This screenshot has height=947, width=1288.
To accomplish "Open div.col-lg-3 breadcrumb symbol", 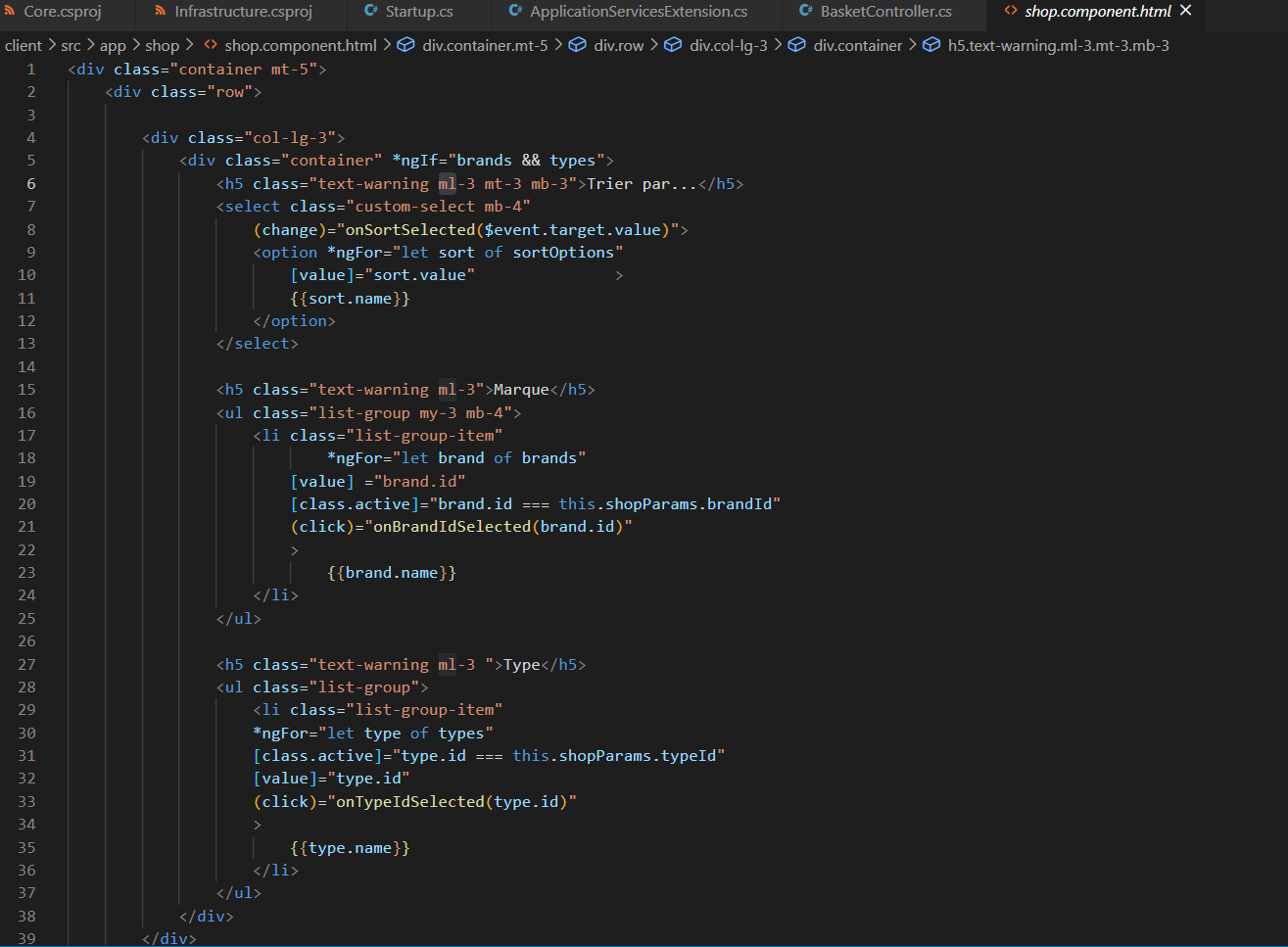I will (729, 45).
